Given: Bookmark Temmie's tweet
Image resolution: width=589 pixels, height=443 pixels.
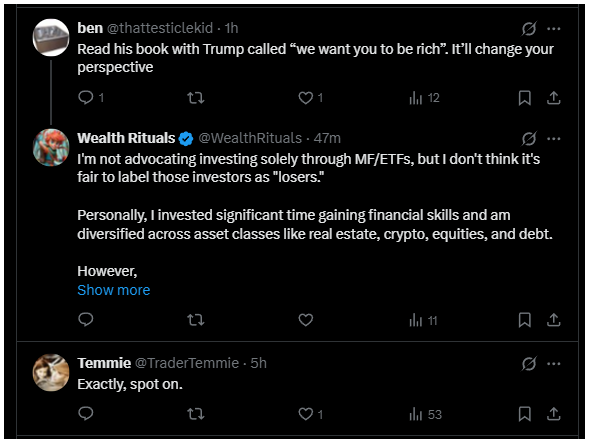Looking at the screenshot, I should 524,414.
